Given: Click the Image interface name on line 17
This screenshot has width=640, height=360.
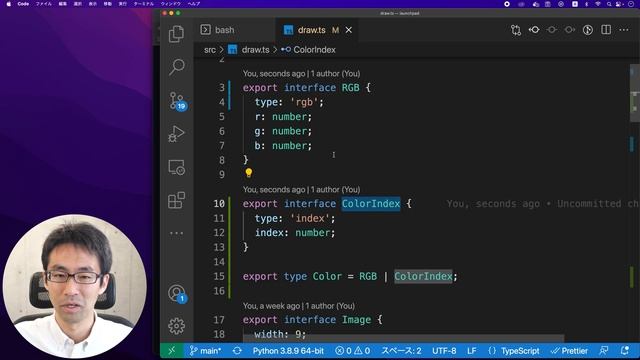Looking at the screenshot, I should click(x=356, y=320).
